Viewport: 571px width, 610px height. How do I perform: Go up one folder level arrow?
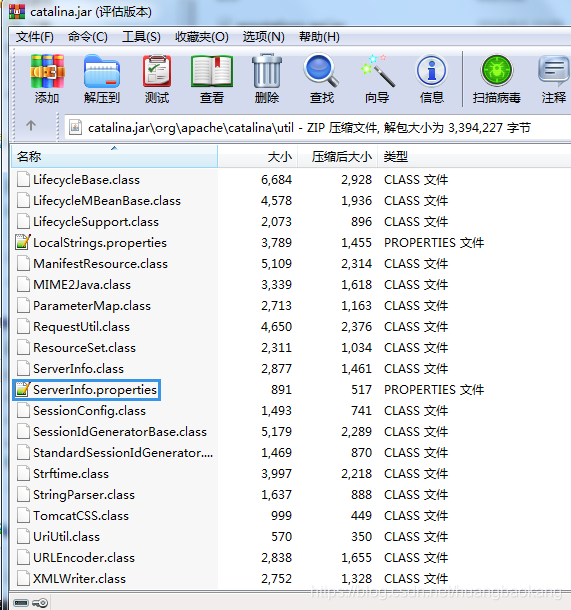pos(31,125)
